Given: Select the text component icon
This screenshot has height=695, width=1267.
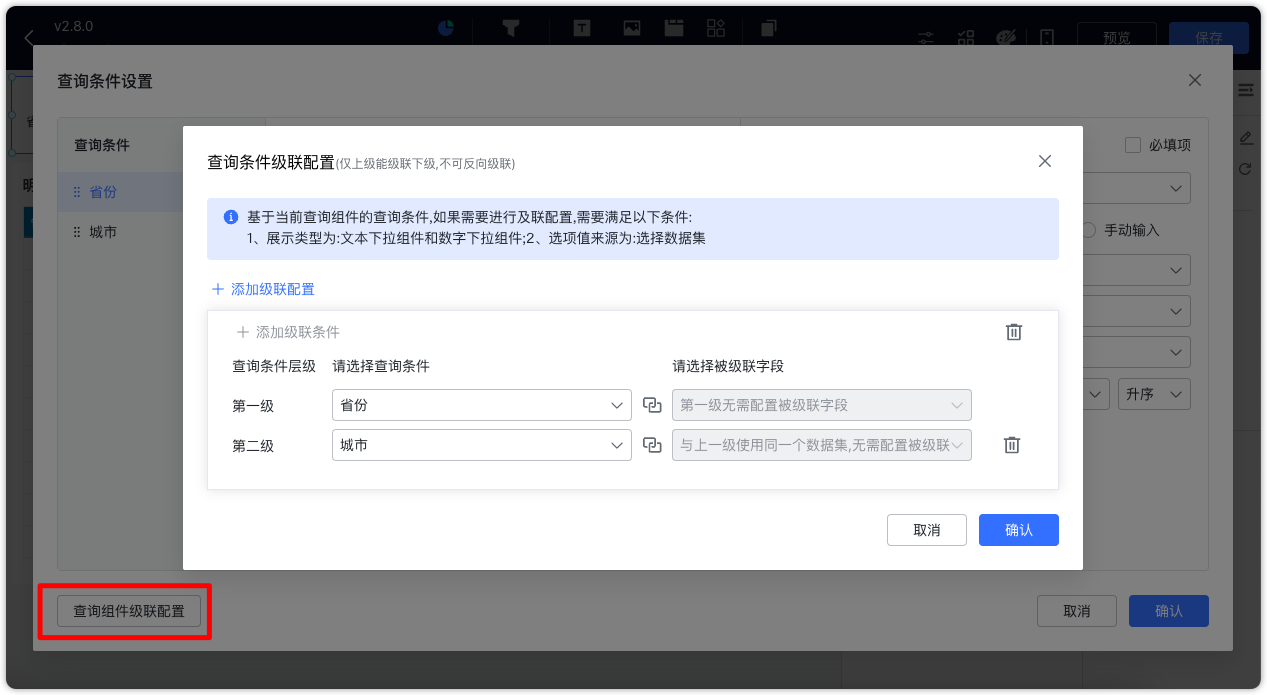Looking at the screenshot, I should [x=581, y=27].
